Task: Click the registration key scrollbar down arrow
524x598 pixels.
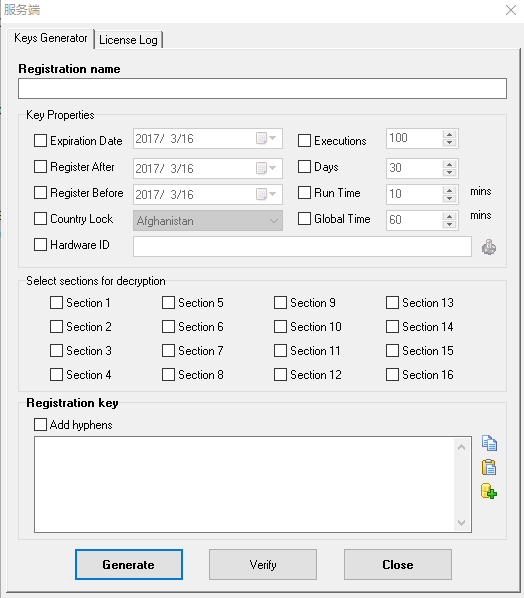Action: (461, 522)
